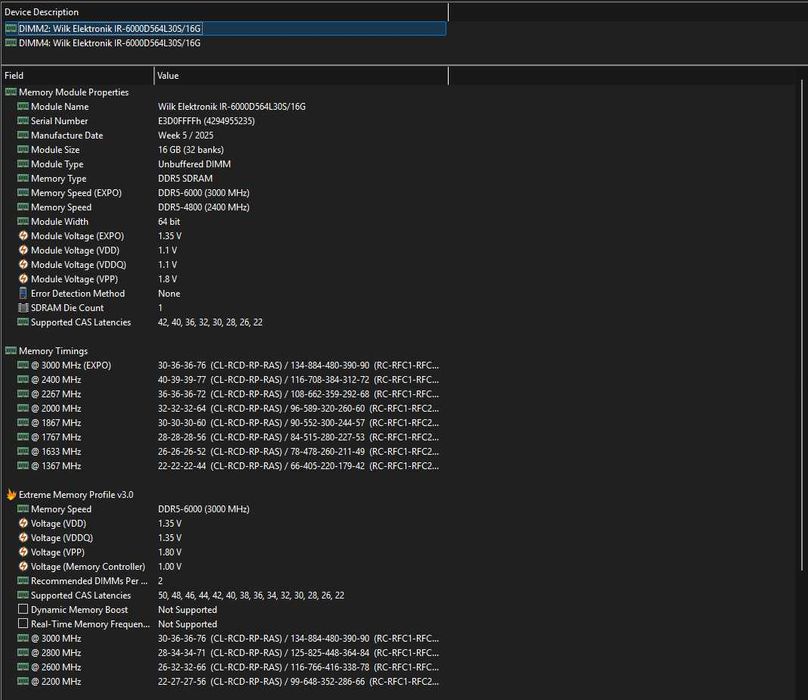Click the Serial Number row icon
The height and width of the screenshot is (700, 808).
point(23,121)
